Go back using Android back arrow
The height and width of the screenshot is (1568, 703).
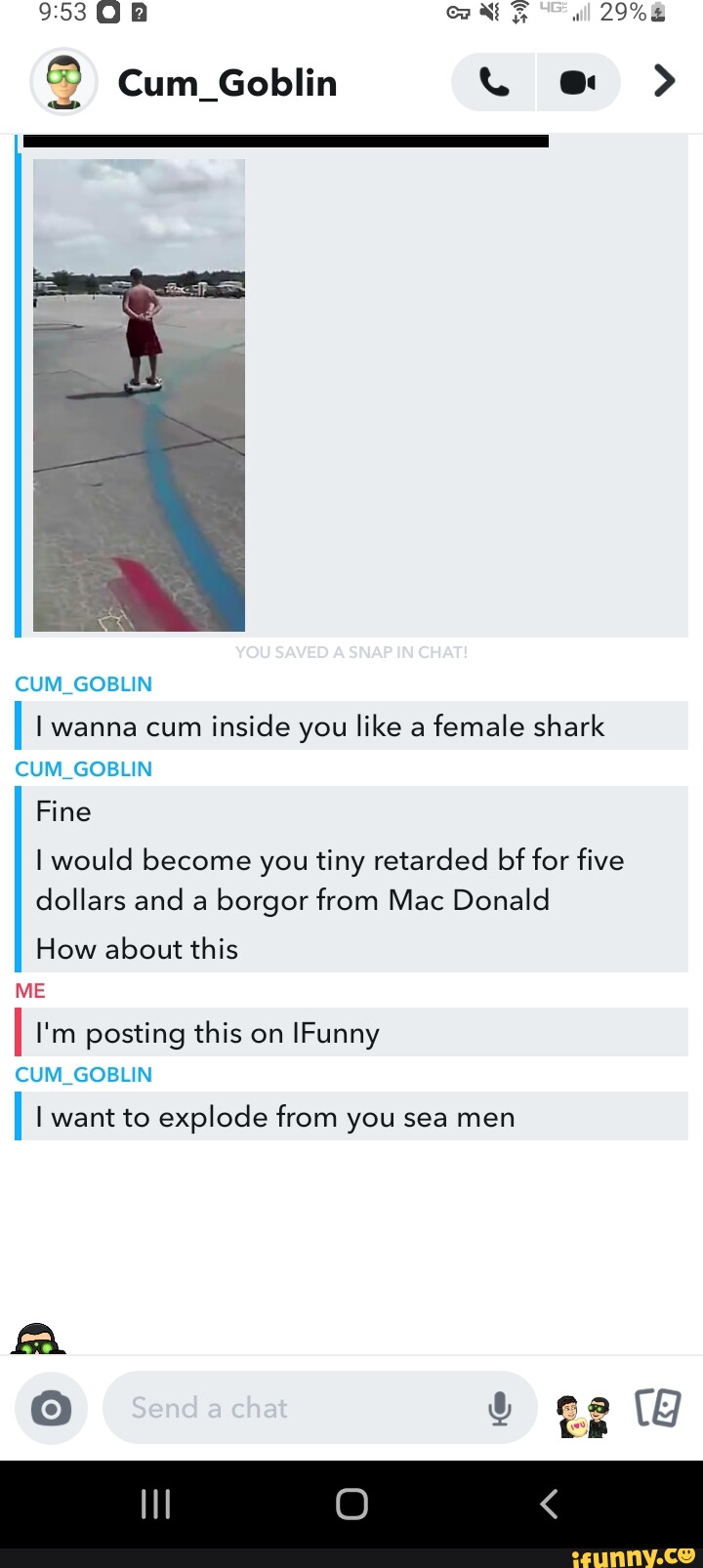549,1504
